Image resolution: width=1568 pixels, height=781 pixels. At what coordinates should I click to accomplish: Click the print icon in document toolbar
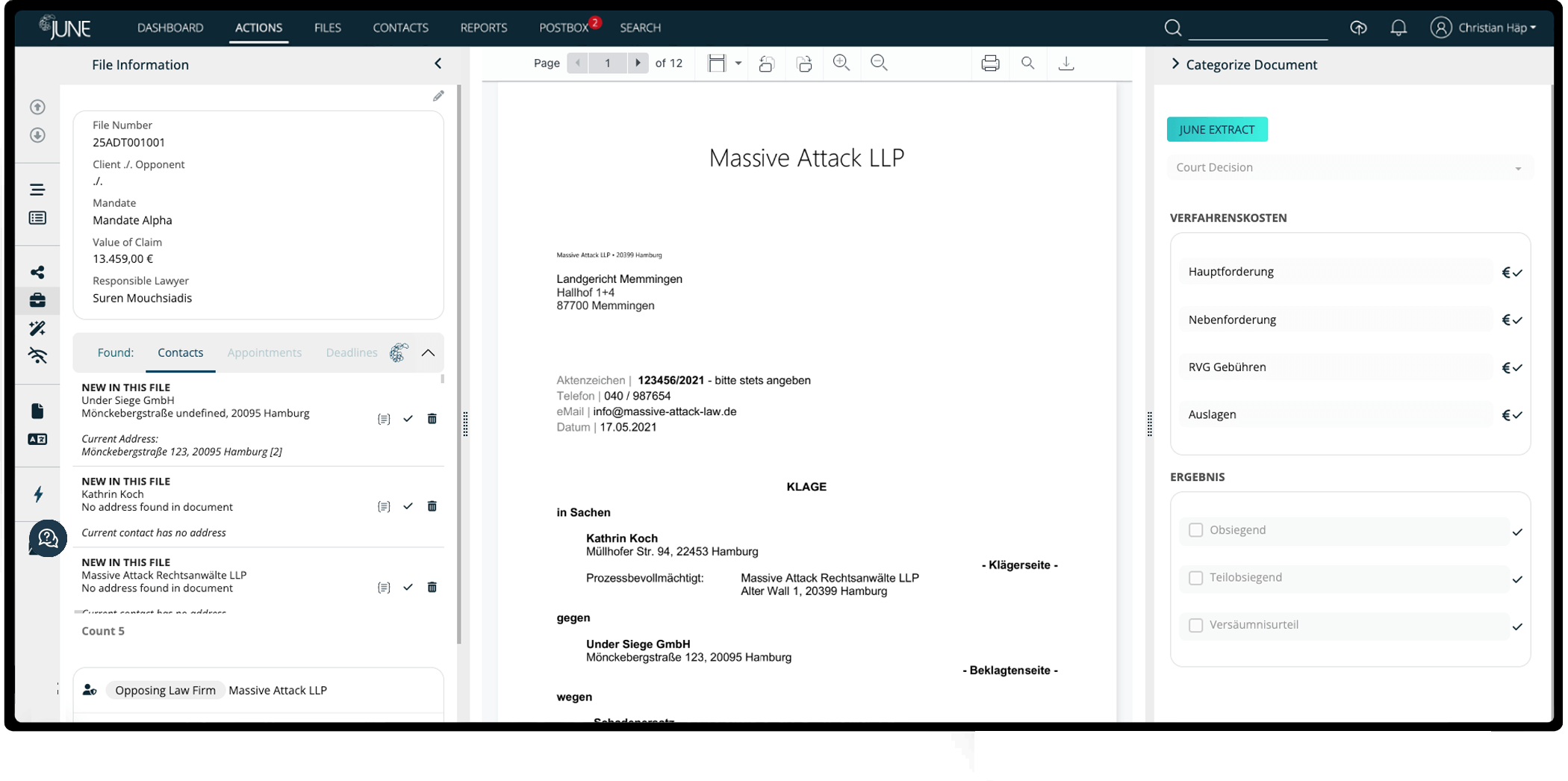[x=990, y=63]
